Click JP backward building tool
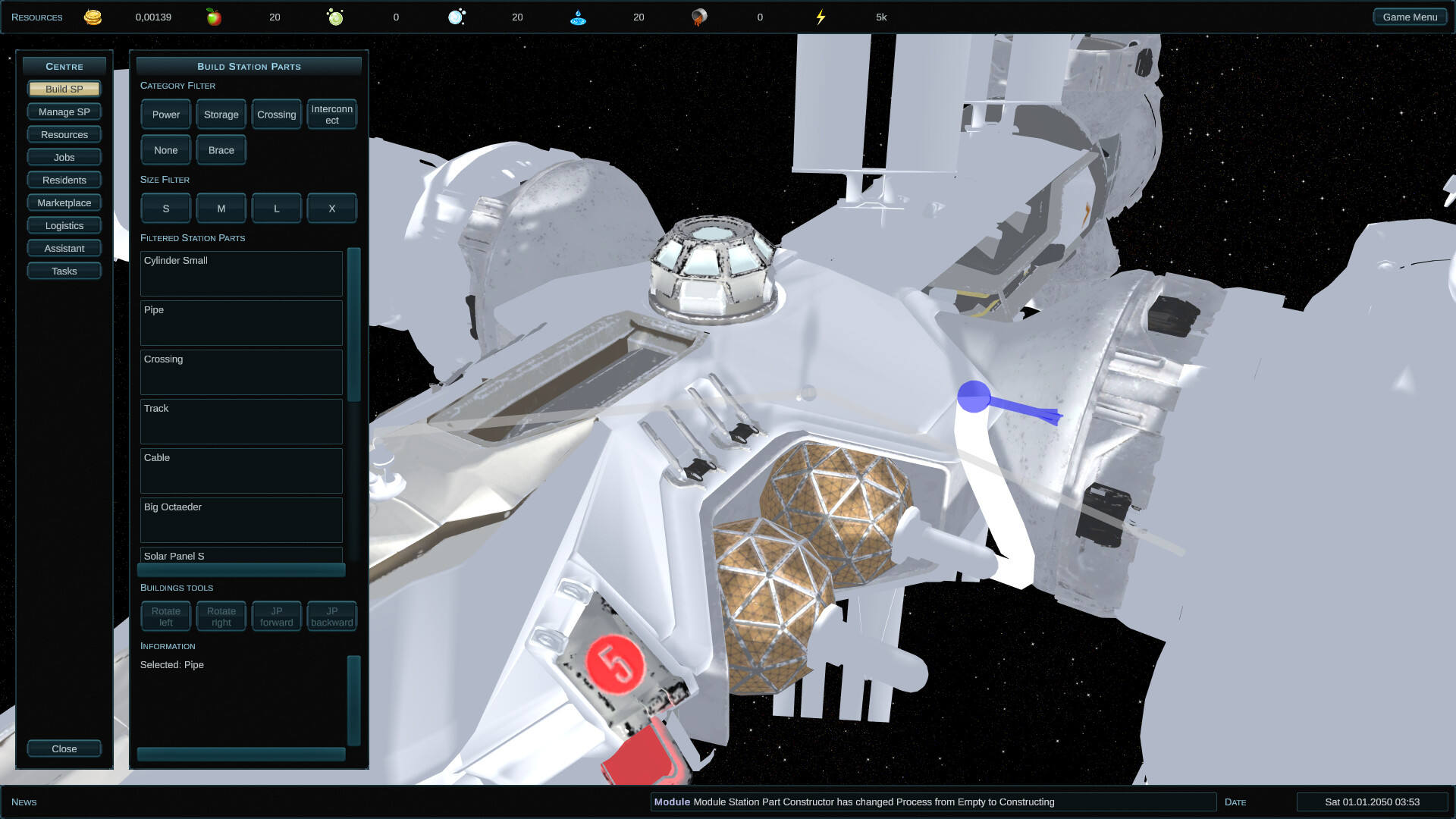The height and width of the screenshot is (819, 1456). click(332, 617)
